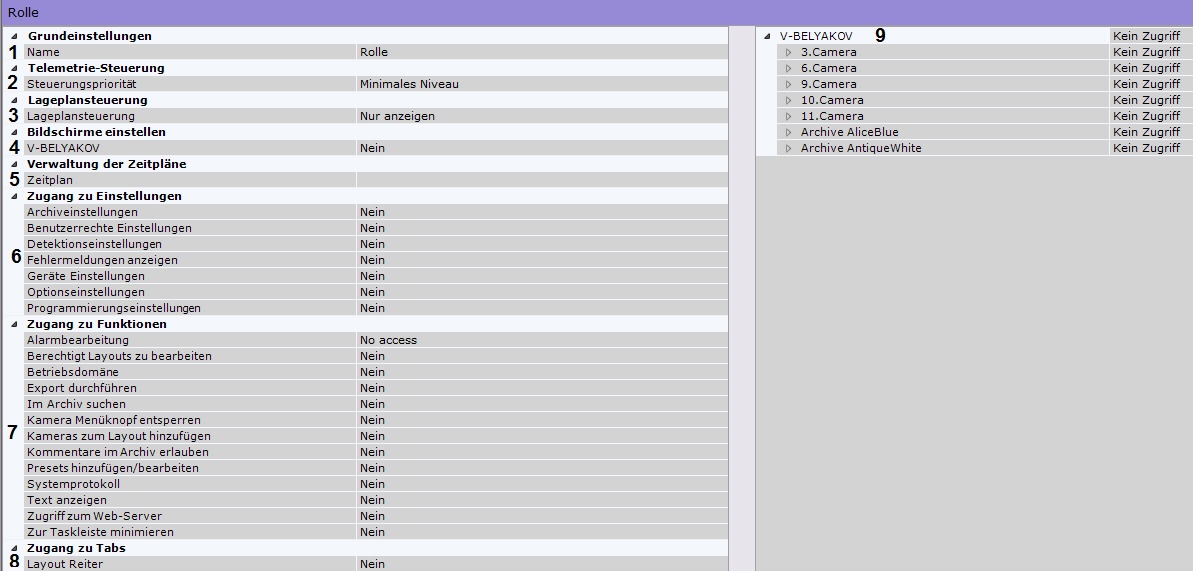Collapse the V-BELYAKOV tree in right panel
This screenshot has height=571, width=1193.
(767, 36)
